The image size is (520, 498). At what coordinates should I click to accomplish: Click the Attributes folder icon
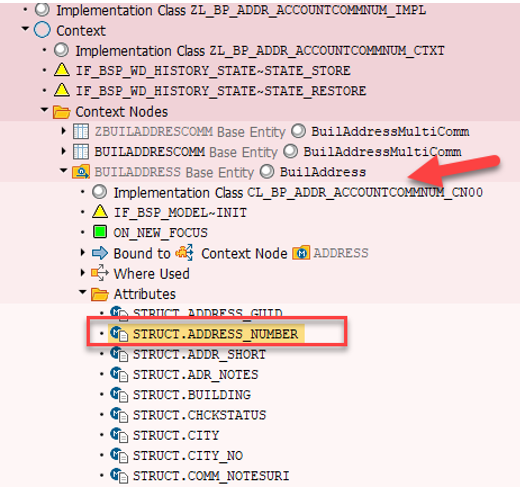coord(100,294)
